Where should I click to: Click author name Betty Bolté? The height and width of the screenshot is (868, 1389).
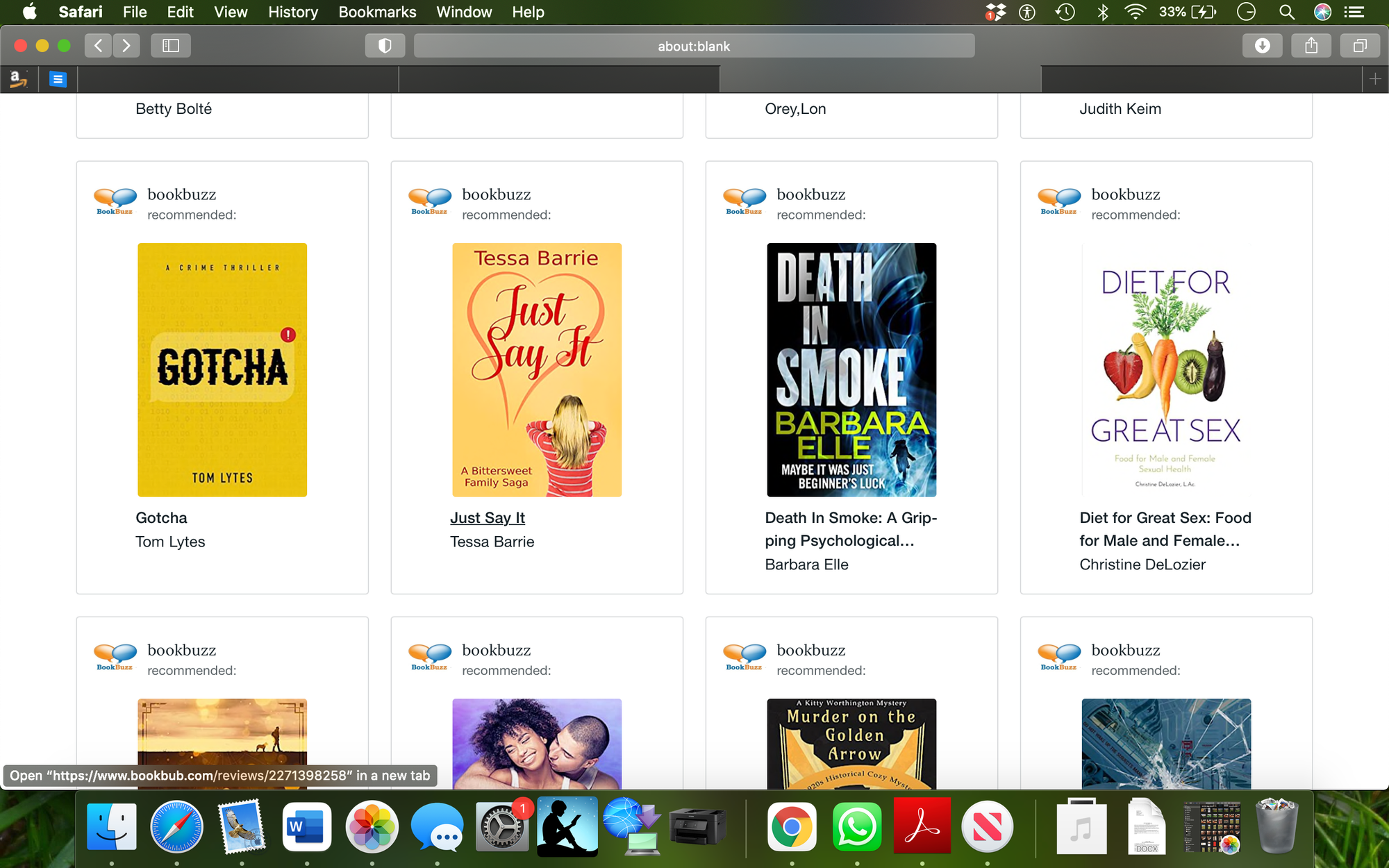point(174,109)
